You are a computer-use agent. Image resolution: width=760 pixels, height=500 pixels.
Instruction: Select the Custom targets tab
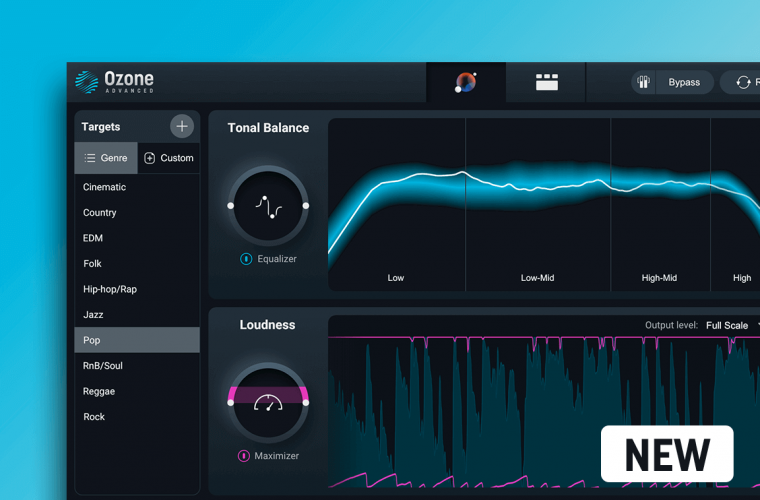tap(169, 158)
